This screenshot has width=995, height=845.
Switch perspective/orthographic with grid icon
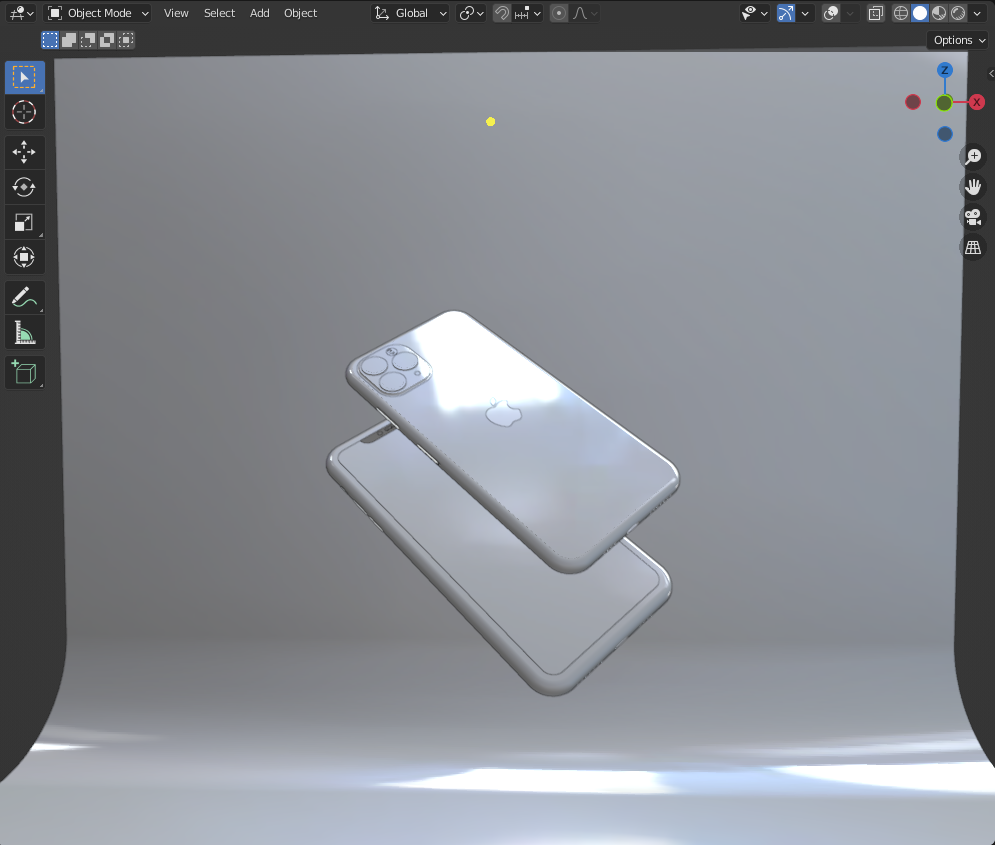coord(973,247)
